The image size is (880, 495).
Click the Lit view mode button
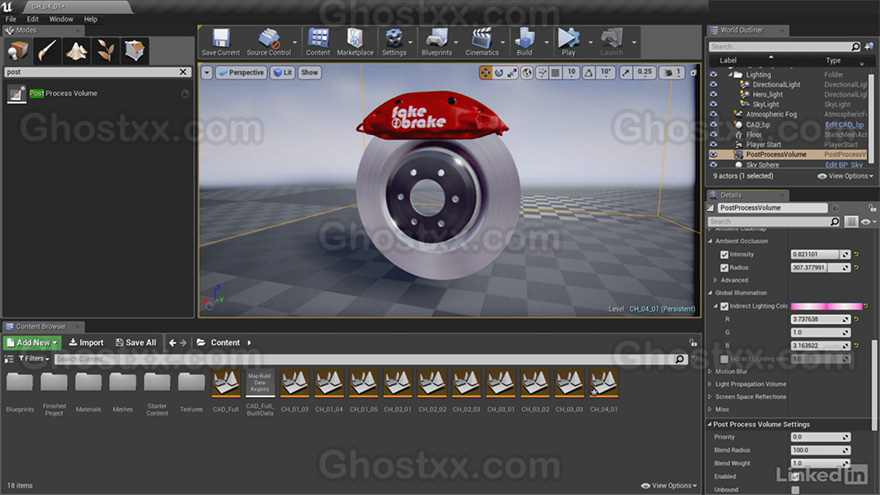coord(283,72)
